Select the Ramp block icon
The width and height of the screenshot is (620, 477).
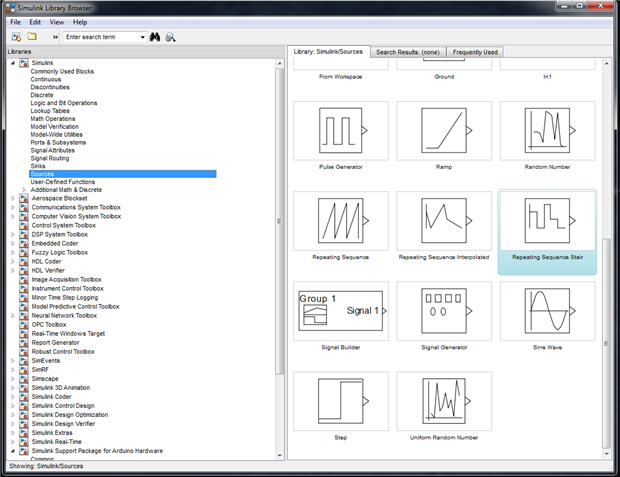(443, 131)
